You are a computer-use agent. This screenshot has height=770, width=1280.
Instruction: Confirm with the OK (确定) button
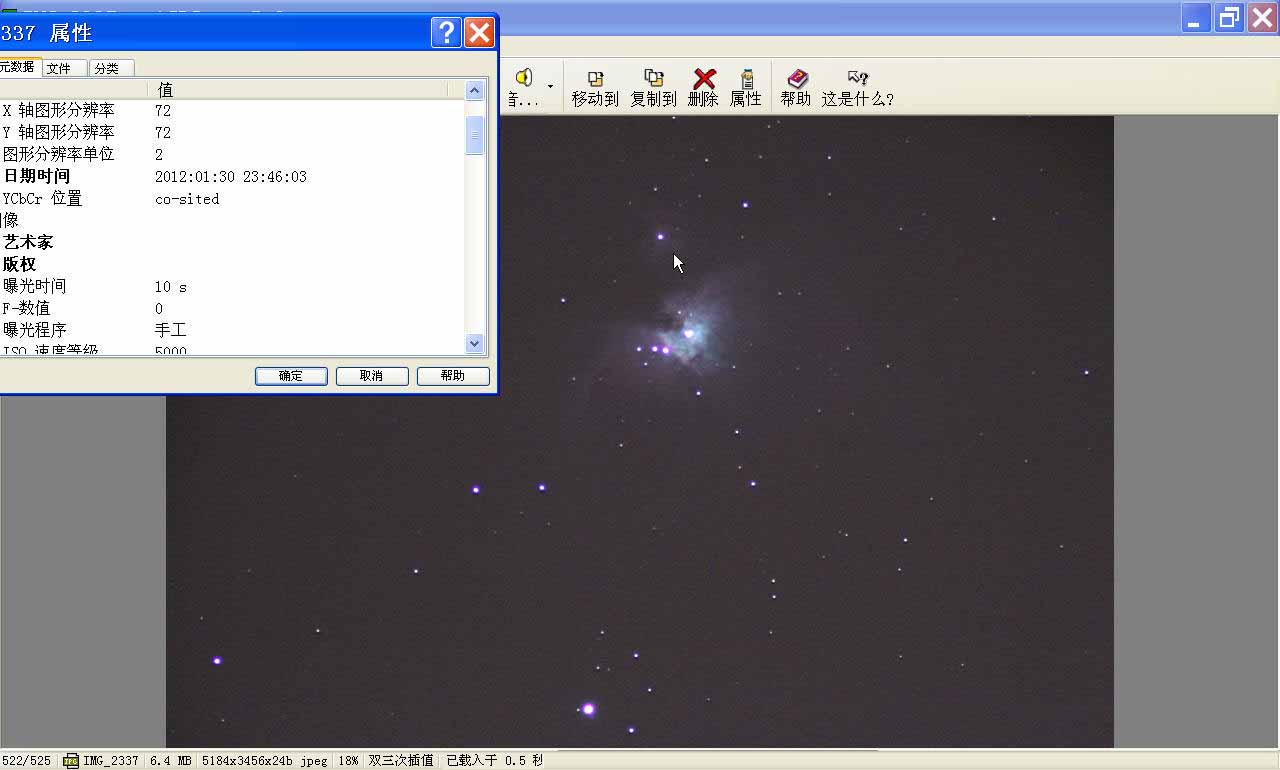pos(291,376)
